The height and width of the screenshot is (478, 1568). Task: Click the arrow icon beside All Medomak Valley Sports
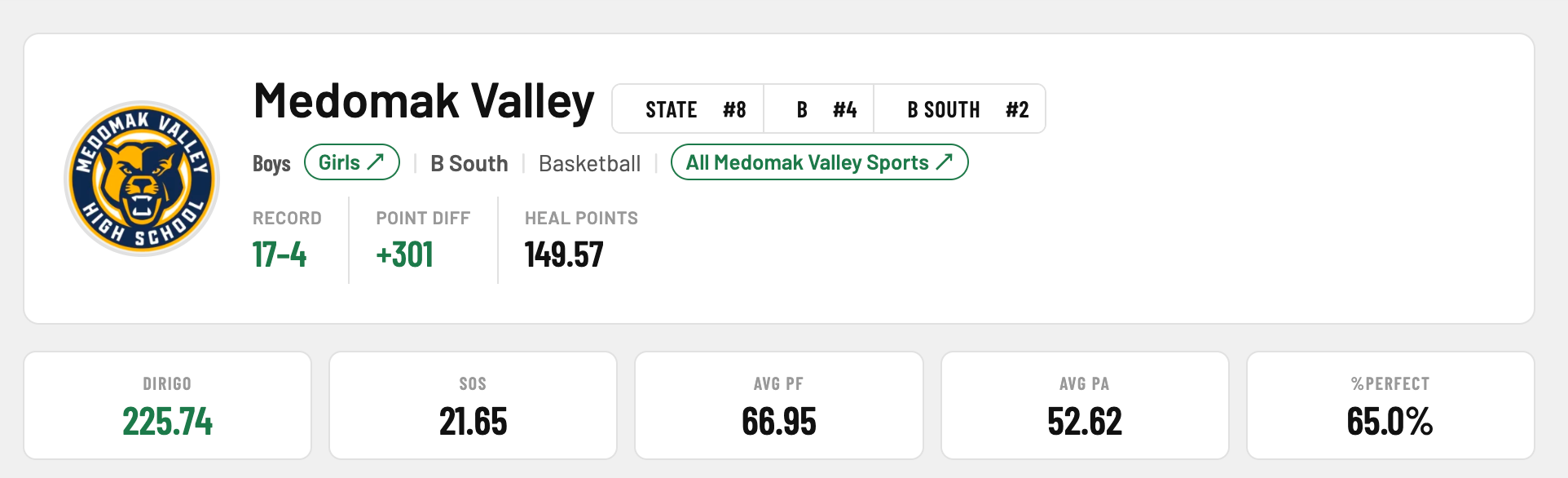(x=945, y=162)
